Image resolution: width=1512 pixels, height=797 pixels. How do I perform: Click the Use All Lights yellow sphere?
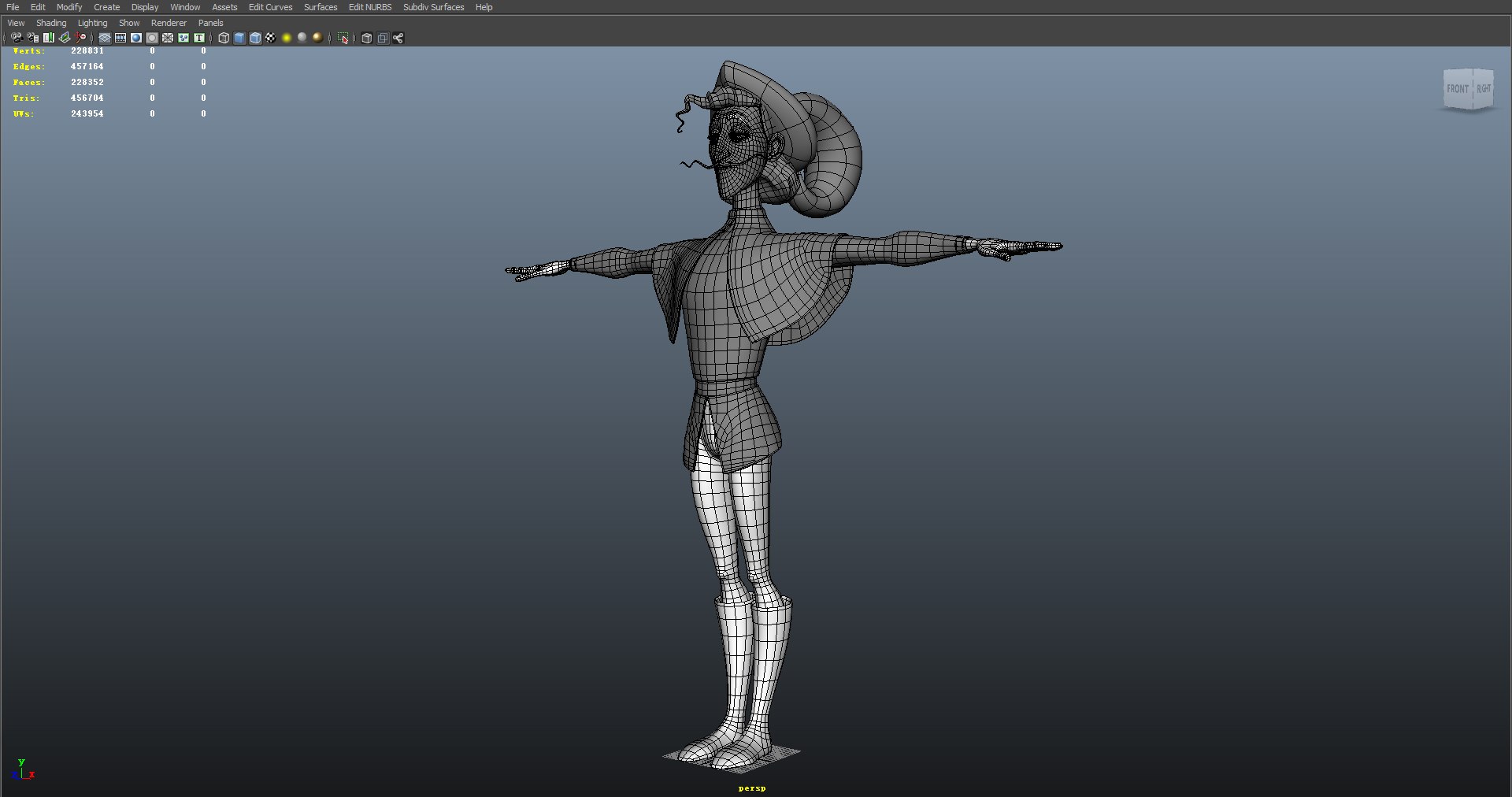[287, 38]
